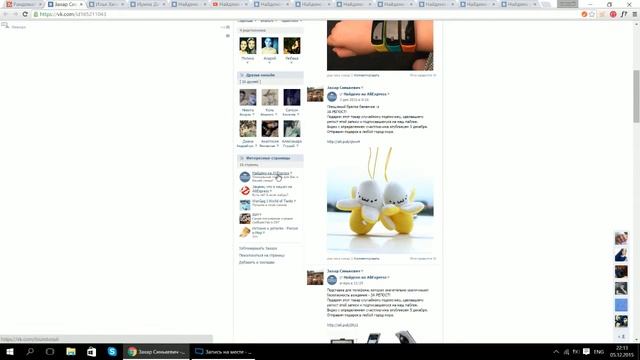Switch to the Запись taskbar window button
Viewport: 640px width, 360px height.
(223, 351)
